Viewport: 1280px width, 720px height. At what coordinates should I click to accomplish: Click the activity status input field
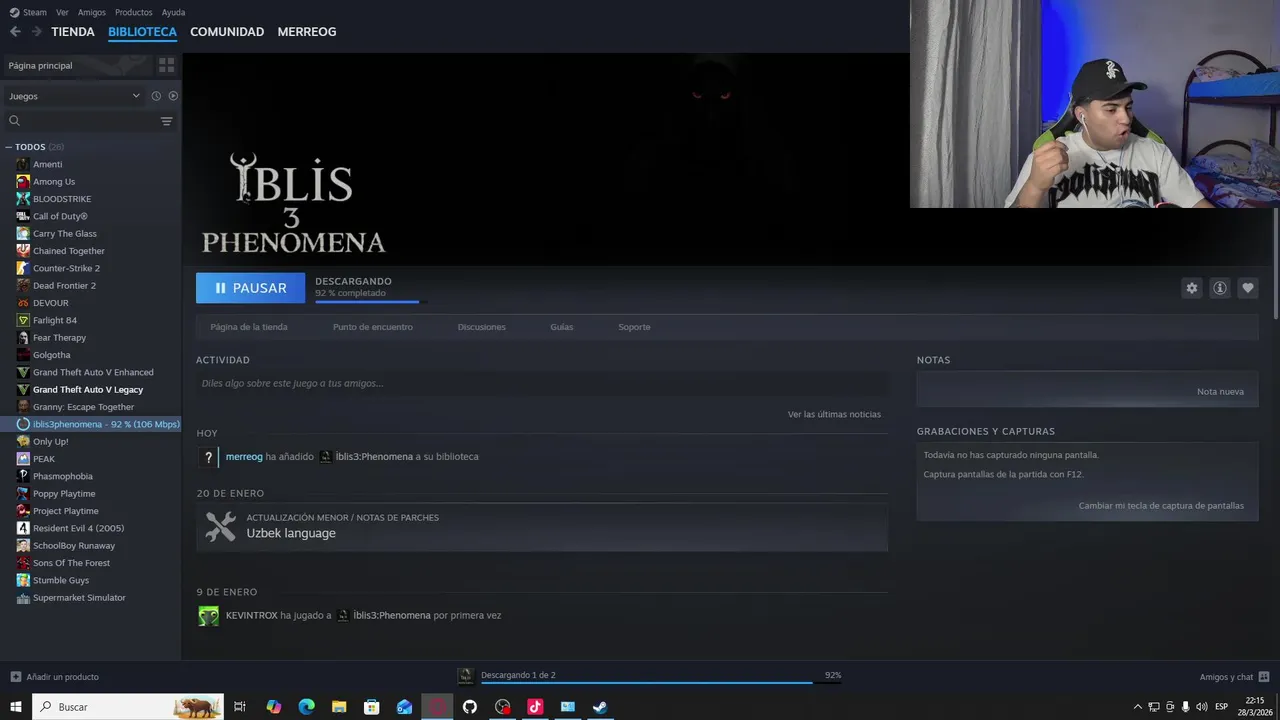point(542,383)
